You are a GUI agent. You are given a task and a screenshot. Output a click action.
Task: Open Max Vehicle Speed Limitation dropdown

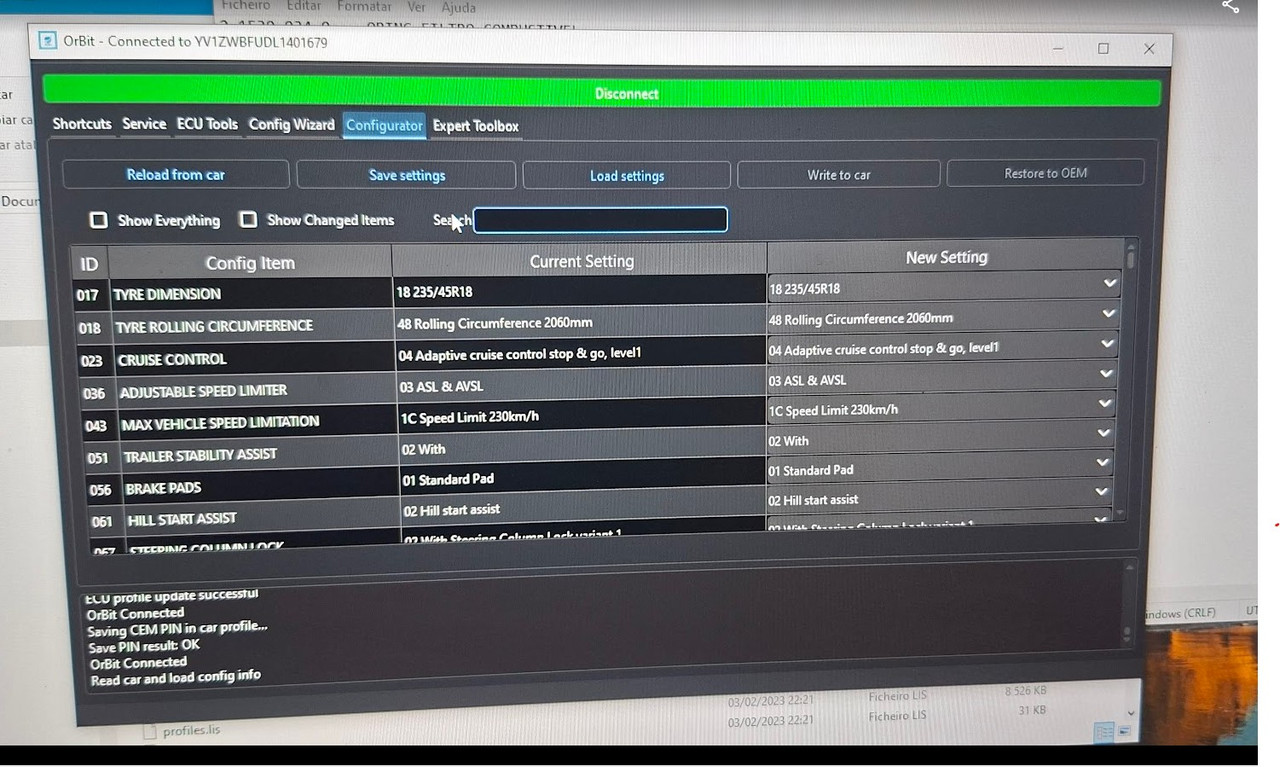pyautogui.click(x=1105, y=403)
